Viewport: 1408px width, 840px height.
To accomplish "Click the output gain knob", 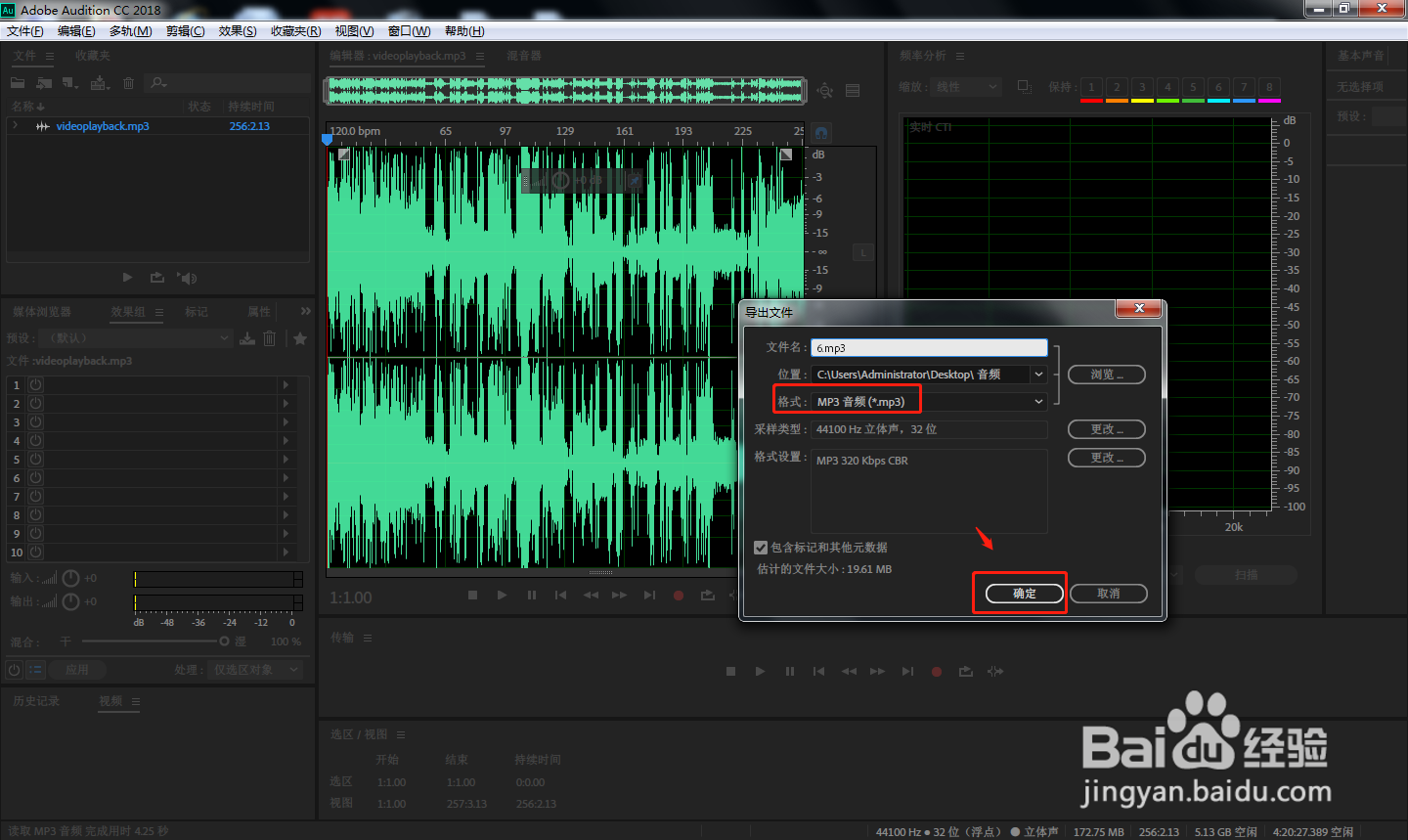I will pyautogui.click(x=70, y=601).
